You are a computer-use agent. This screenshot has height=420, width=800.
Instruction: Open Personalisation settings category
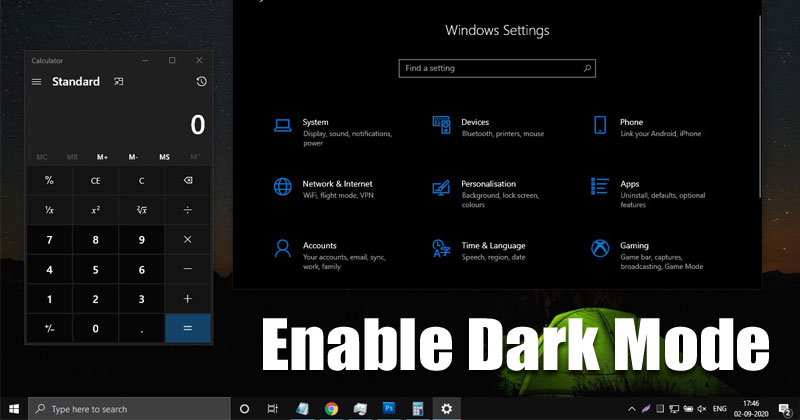pyautogui.click(x=486, y=193)
